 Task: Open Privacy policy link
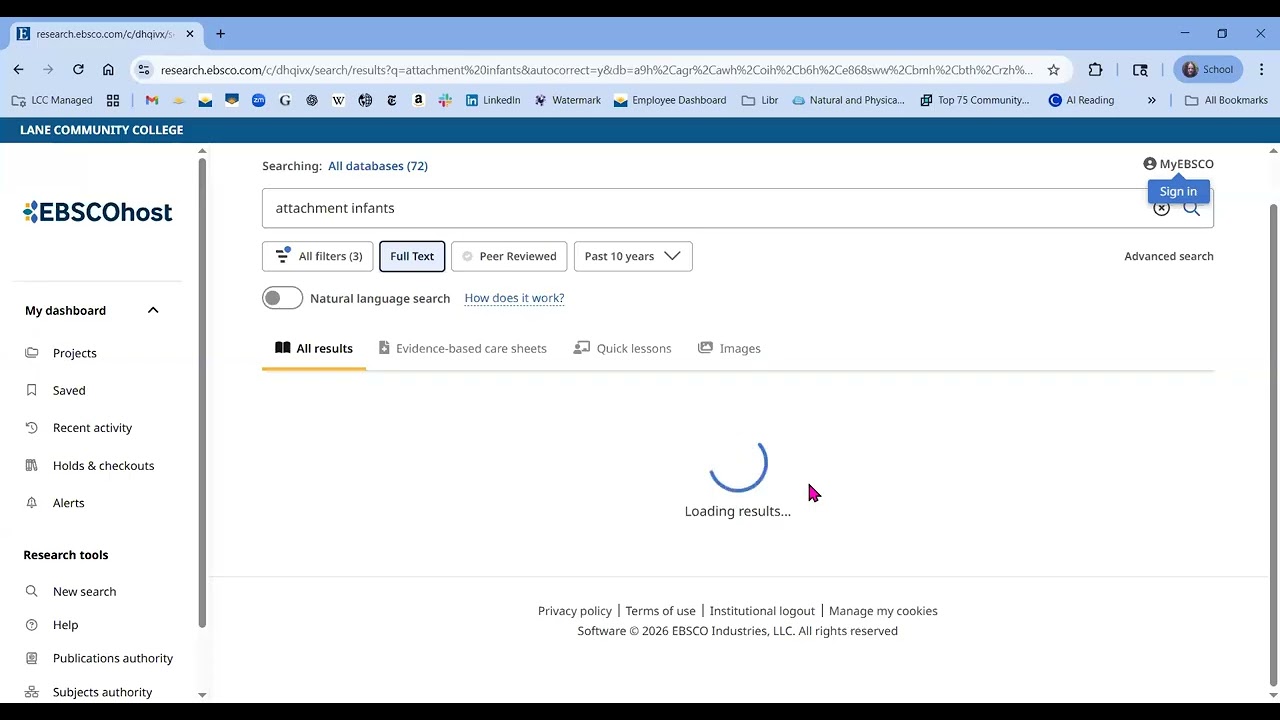[574, 611]
